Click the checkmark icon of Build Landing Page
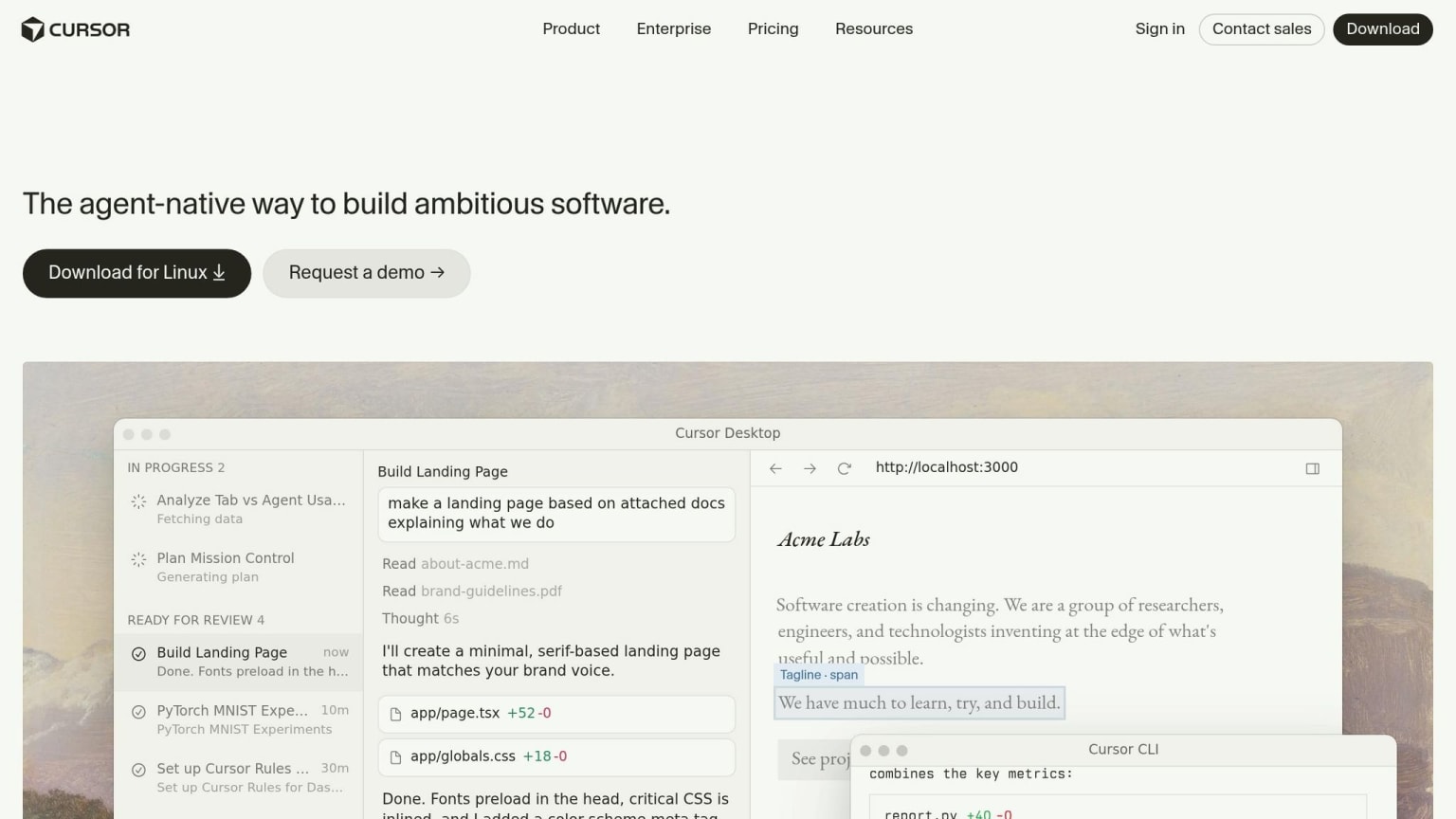Screen dimensions: 1456x819 [x=138, y=654]
